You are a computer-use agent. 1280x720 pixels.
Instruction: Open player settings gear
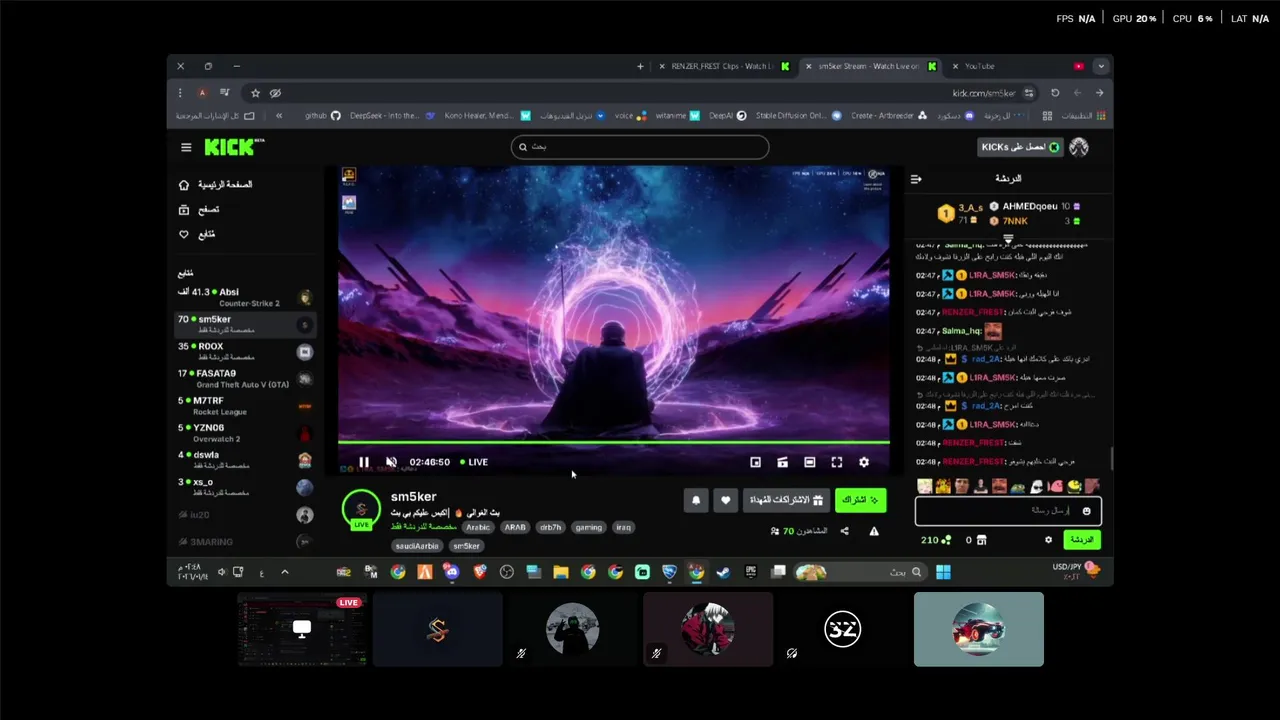[x=864, y=462]
